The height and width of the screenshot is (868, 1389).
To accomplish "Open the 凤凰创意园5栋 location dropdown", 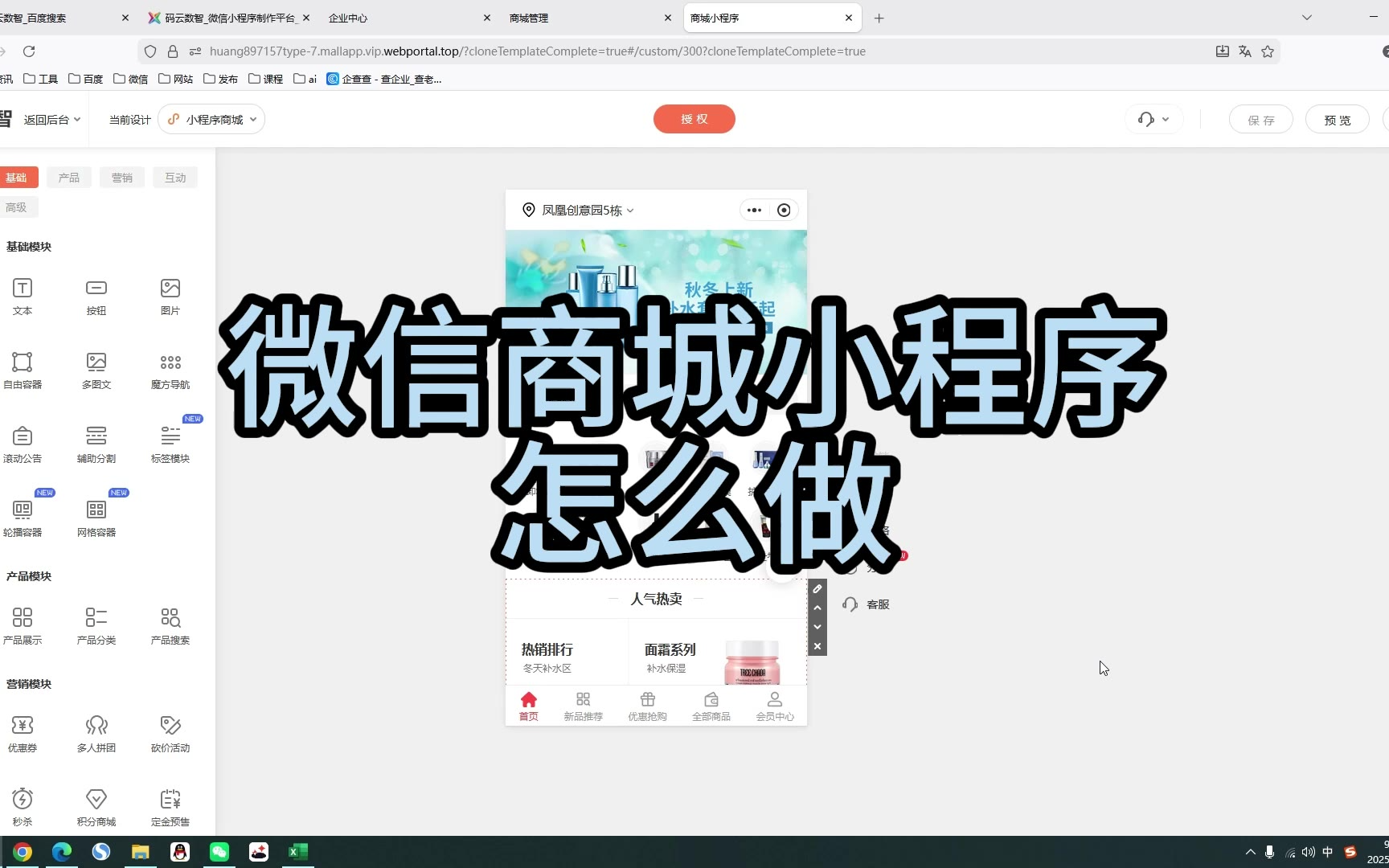I will tap(579, 211).
